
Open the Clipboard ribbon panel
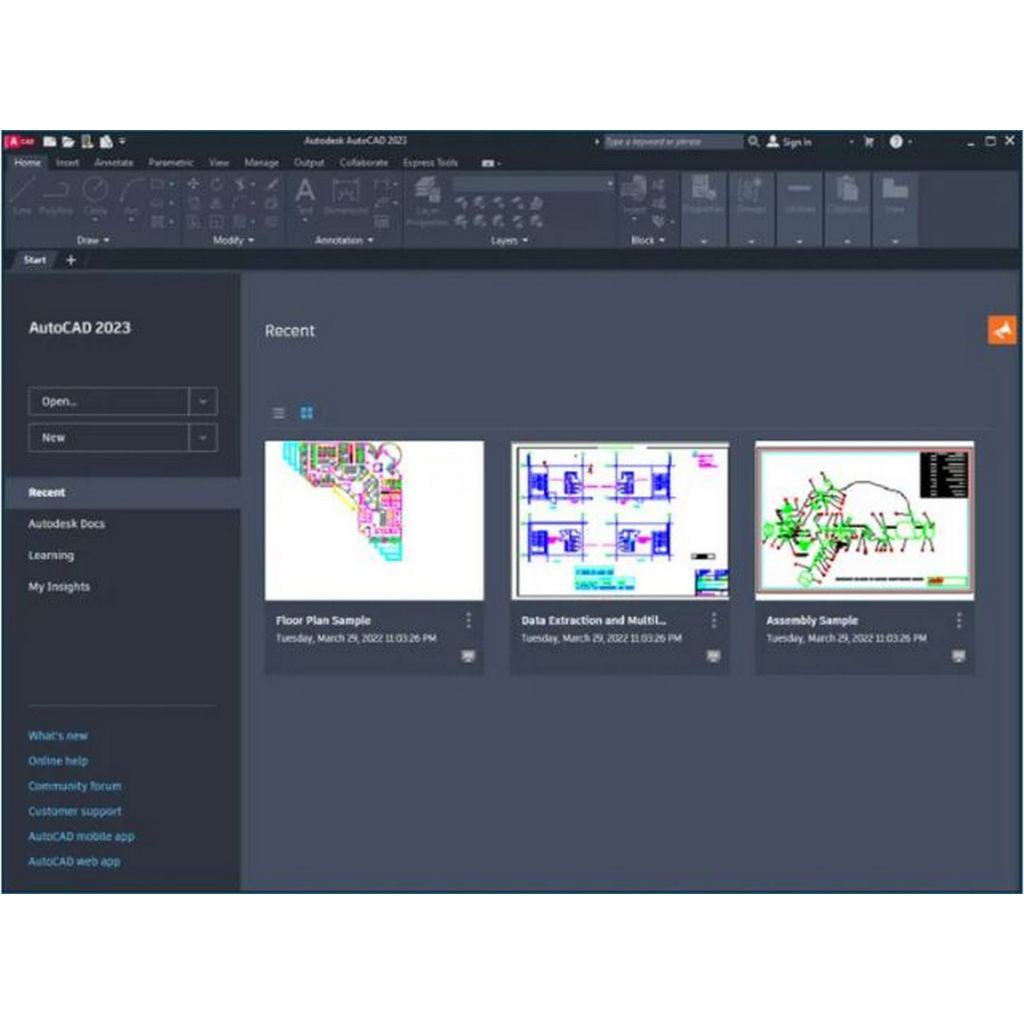pos(848,210)
